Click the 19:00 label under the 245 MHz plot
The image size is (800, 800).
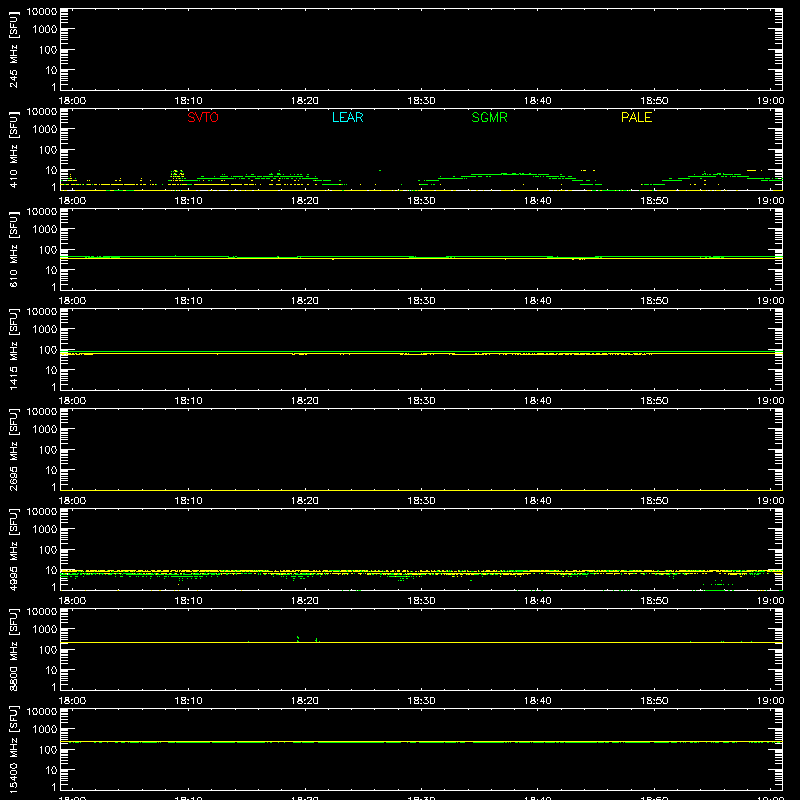point(770,101)
